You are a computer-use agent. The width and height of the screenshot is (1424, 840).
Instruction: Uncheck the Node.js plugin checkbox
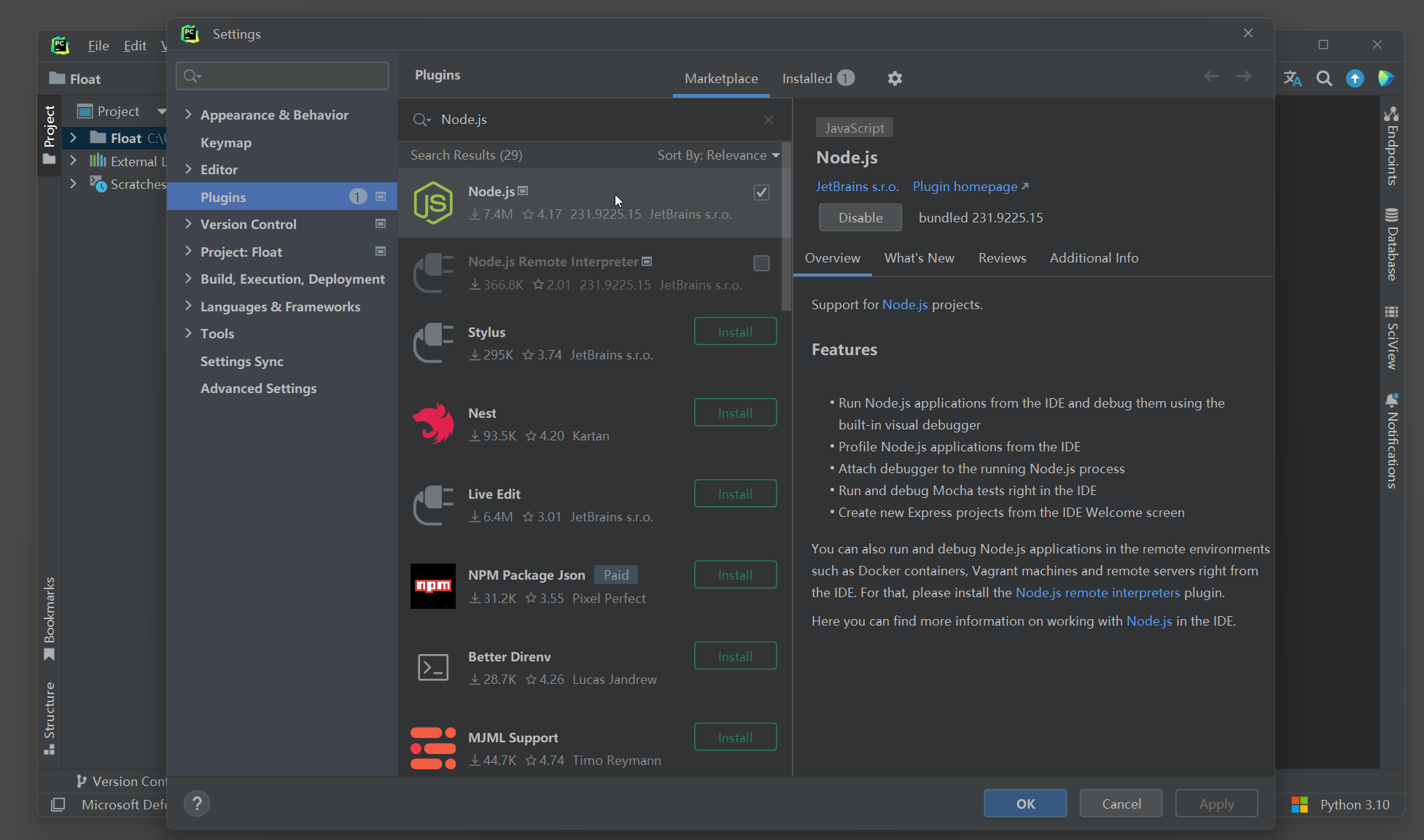(x=761, y=192)
